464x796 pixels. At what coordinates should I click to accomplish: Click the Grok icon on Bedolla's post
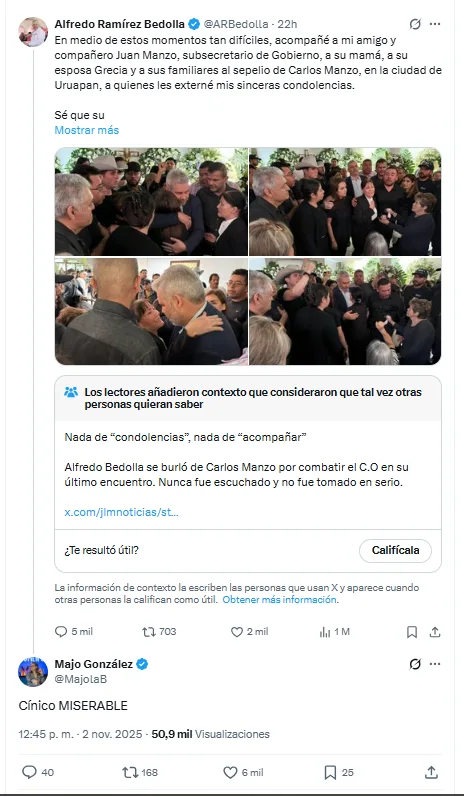point(415,24)
